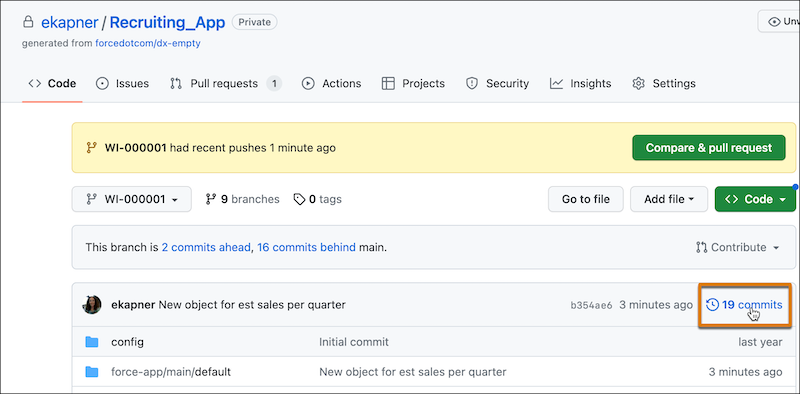The height and width of the screenshot is (394, 800).
Task: Open the forcedotcom/dx-empty template link
Action: coord(148,43)
